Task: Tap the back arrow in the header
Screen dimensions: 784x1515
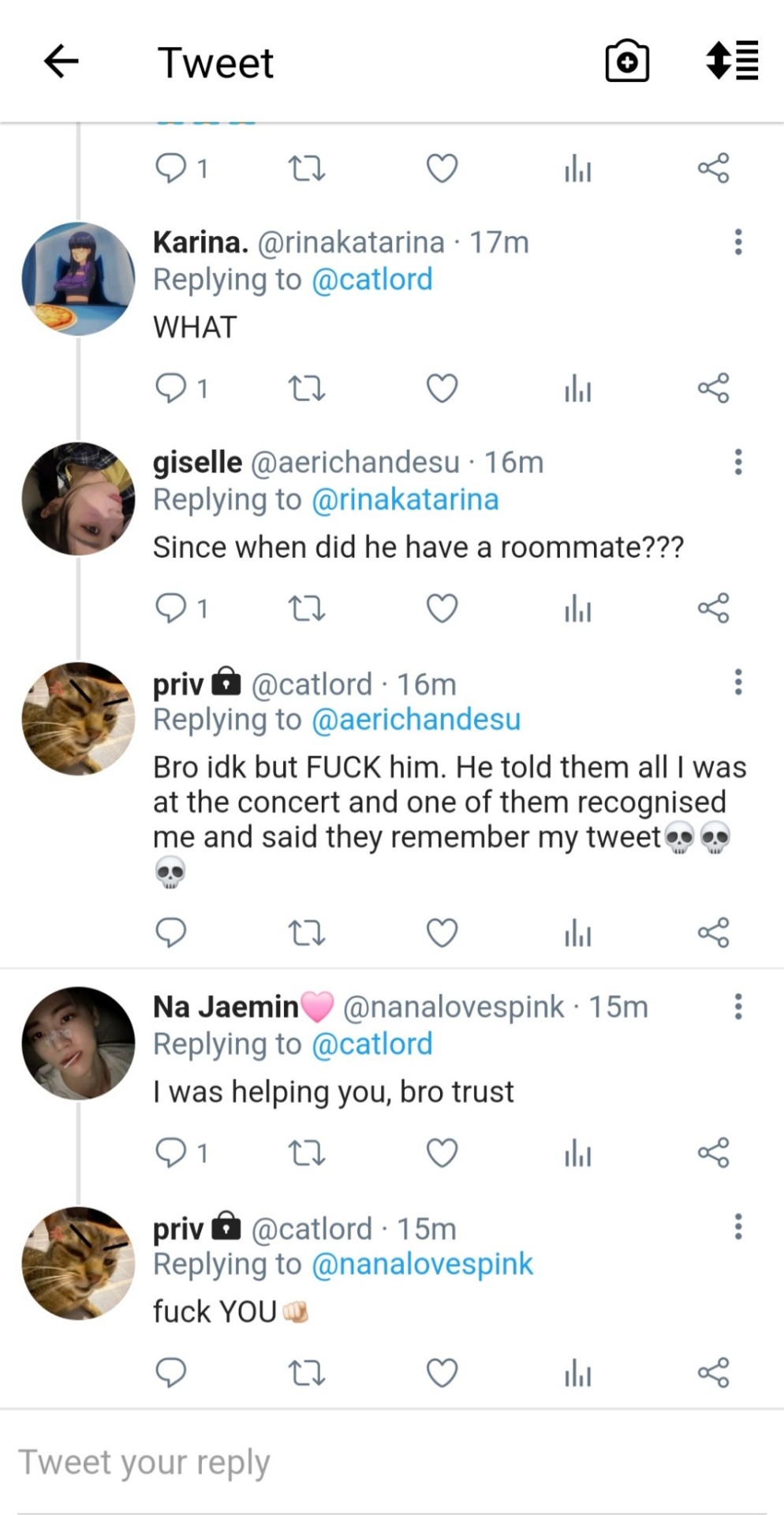Action: pyautogui.click(x=62, y=62)
